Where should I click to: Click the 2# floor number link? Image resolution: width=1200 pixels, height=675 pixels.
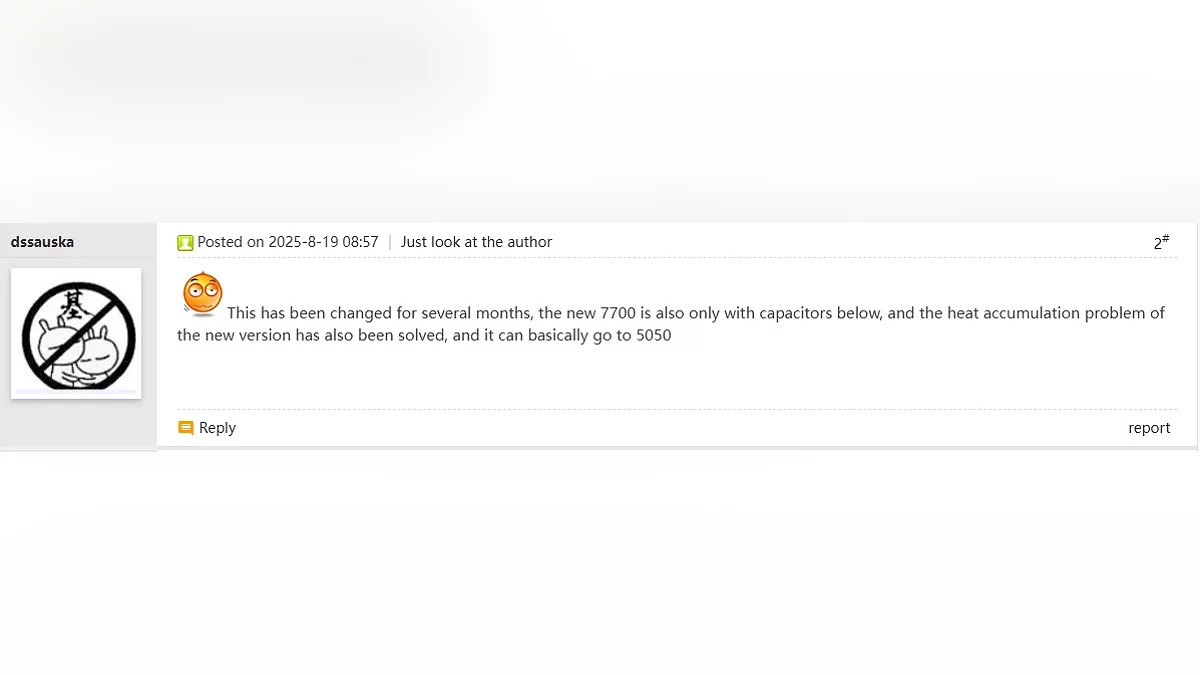(1161, 242)
